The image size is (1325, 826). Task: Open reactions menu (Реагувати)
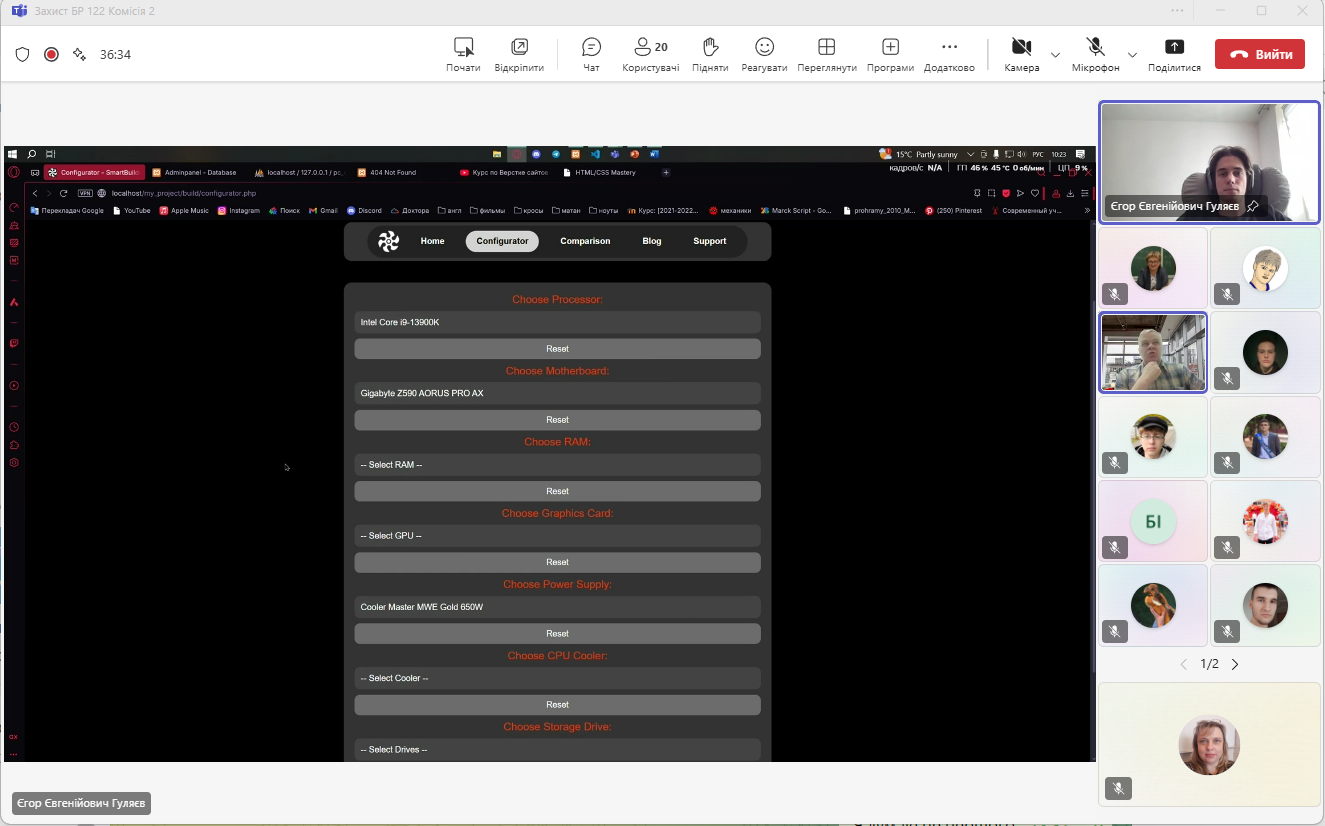[764, 54]
